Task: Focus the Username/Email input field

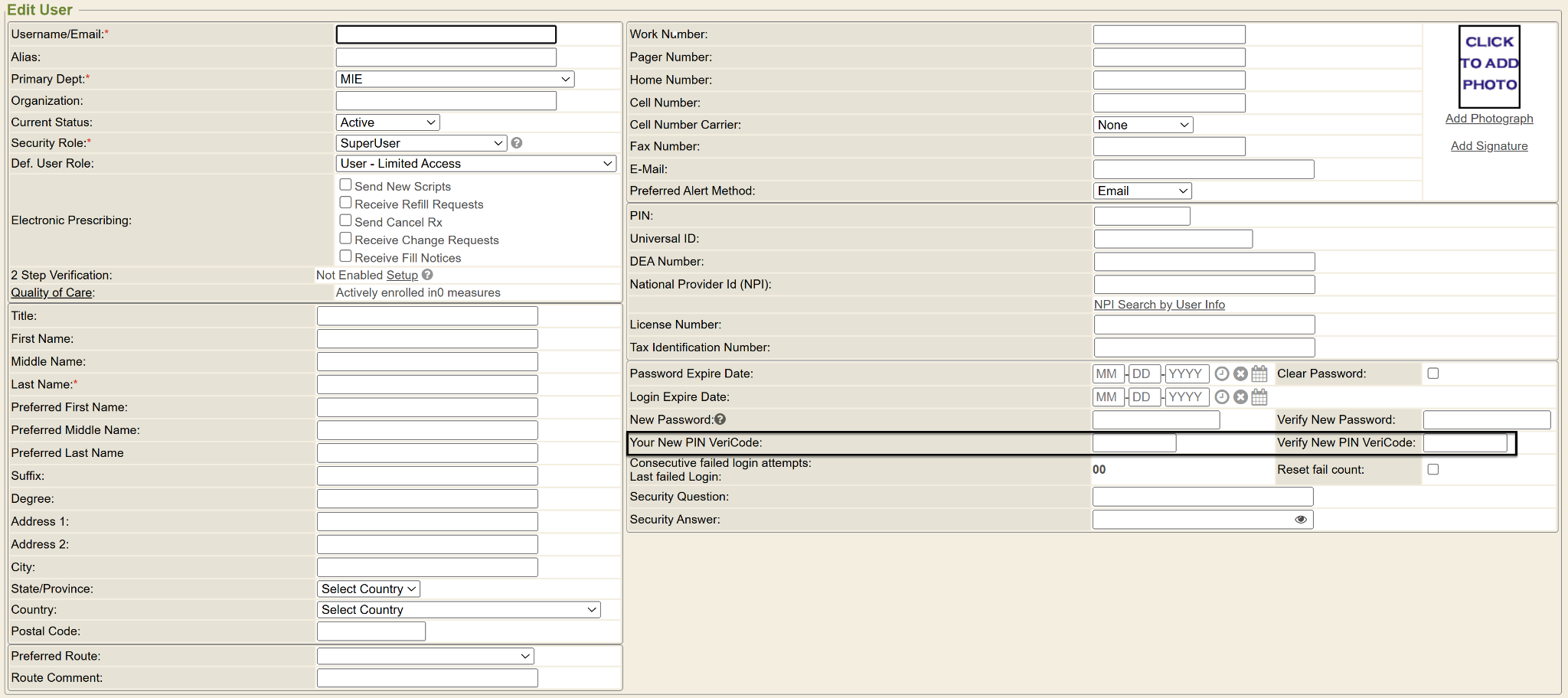Action: (446, 34)
